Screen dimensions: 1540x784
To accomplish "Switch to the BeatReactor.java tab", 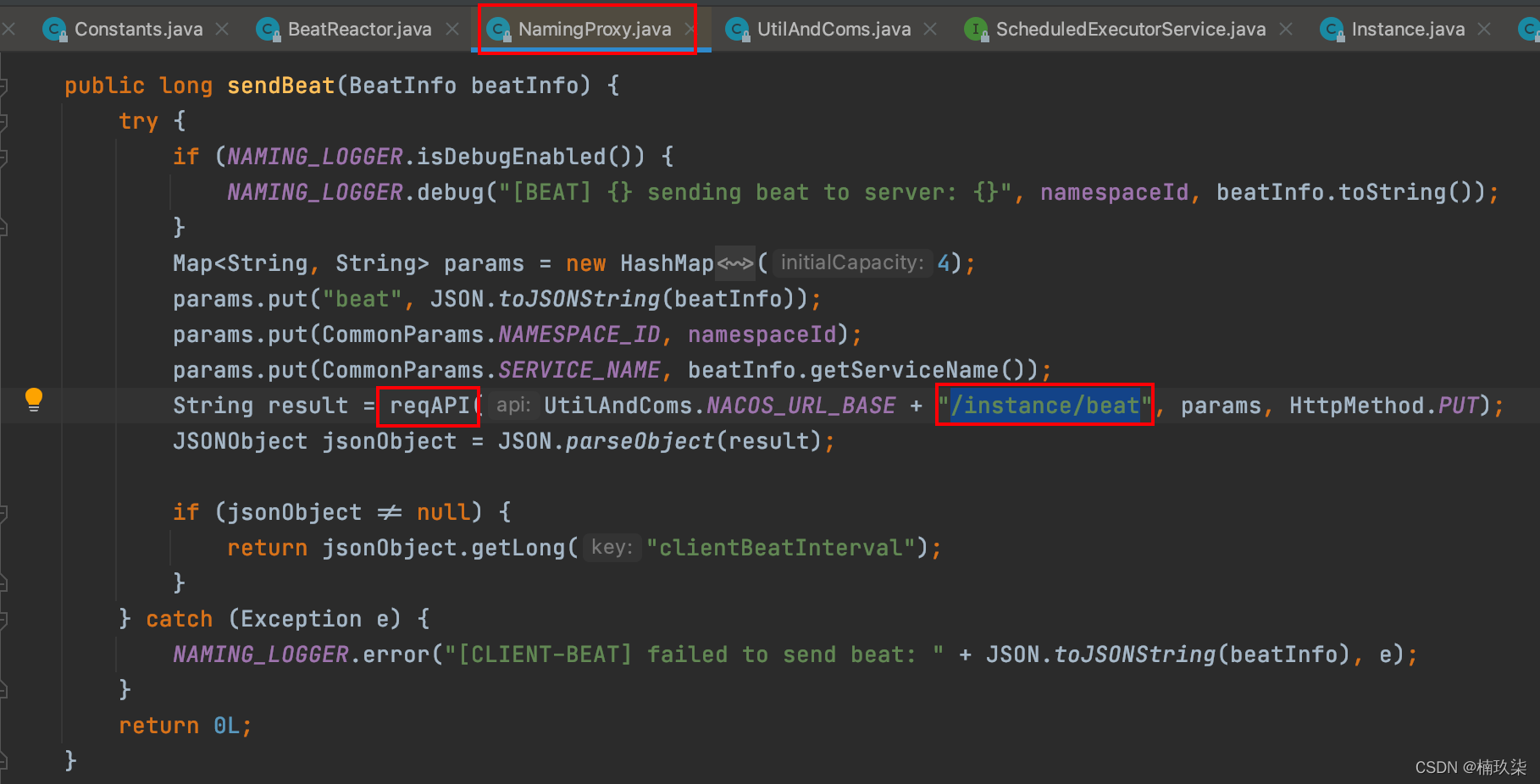I will [360, 30].
